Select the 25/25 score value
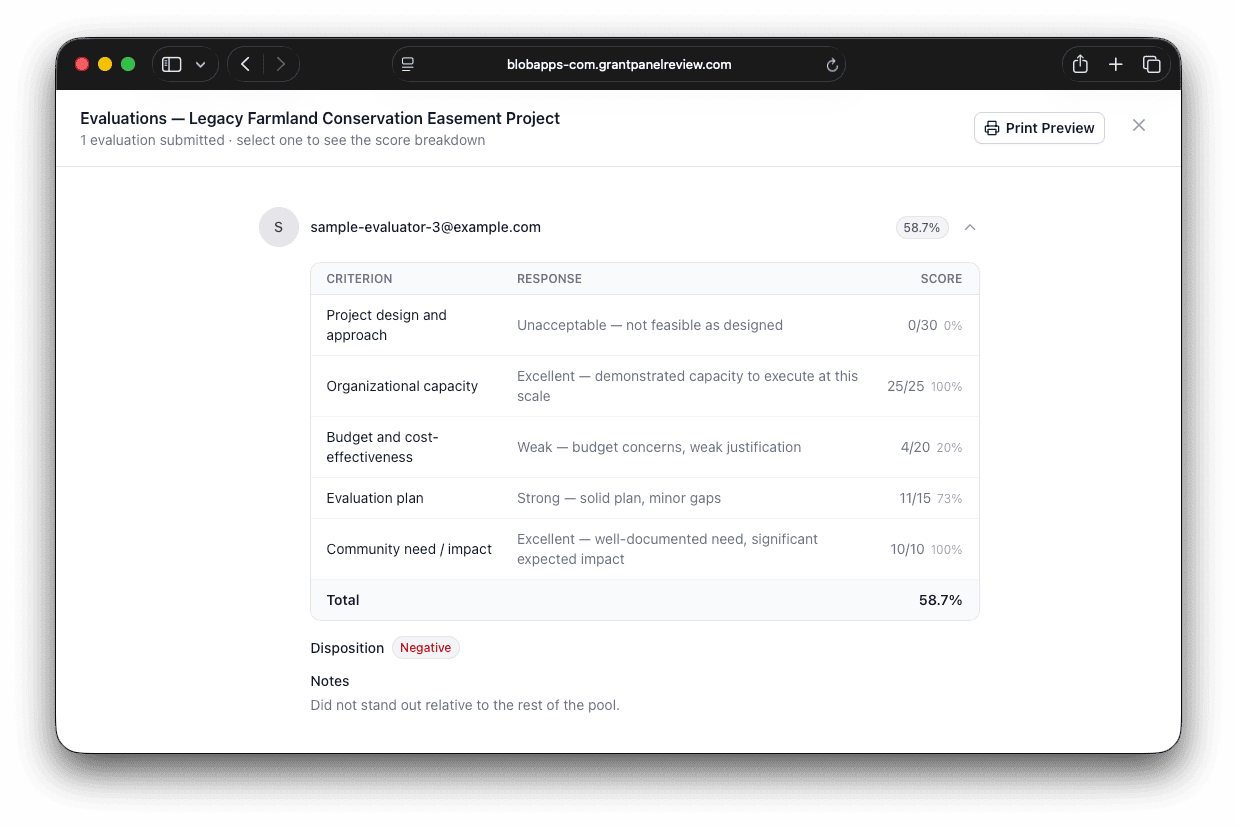 click(906, 386)
